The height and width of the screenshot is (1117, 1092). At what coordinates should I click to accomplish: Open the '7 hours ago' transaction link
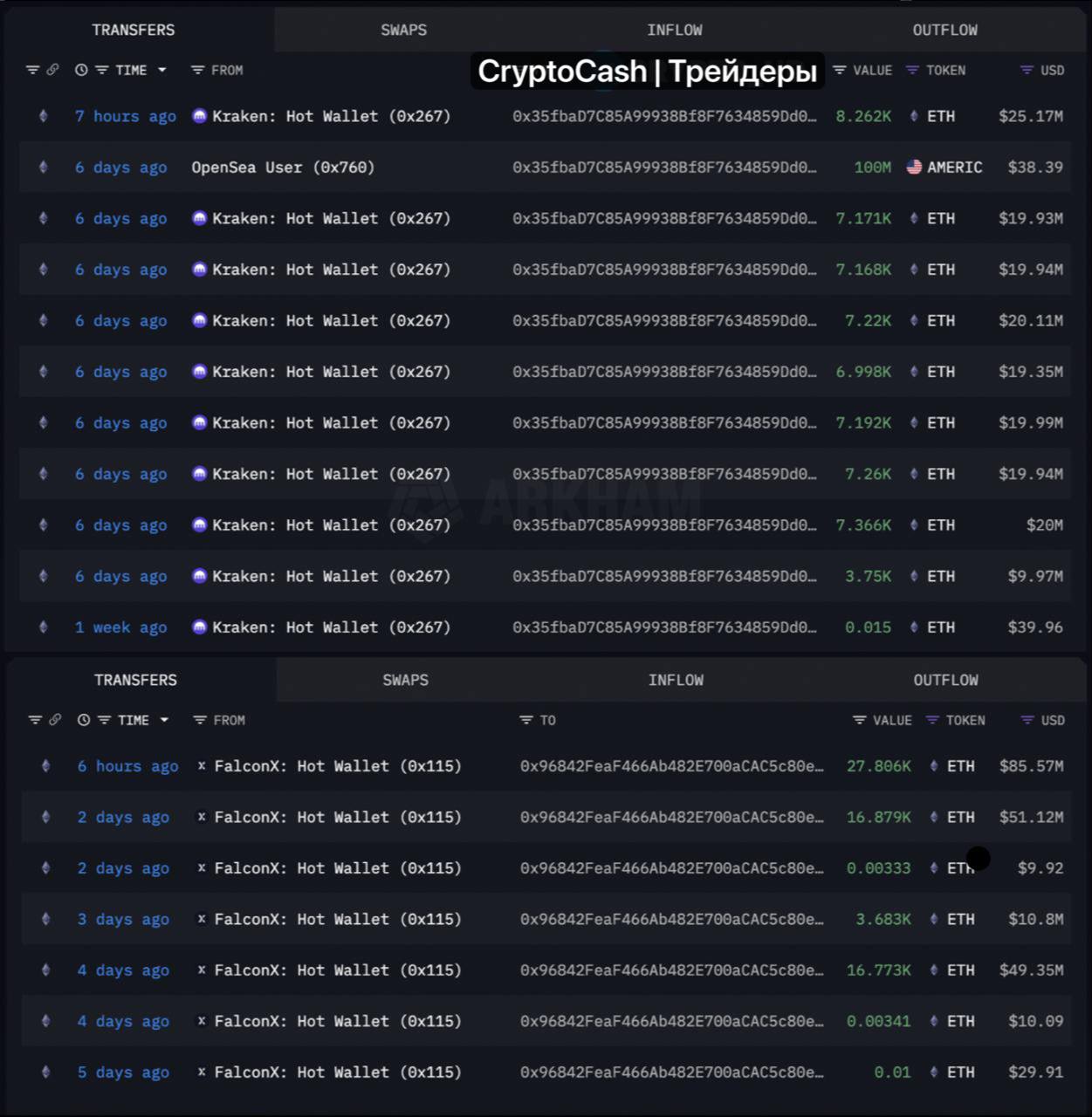pyautogui.click(x=126, y=116)
